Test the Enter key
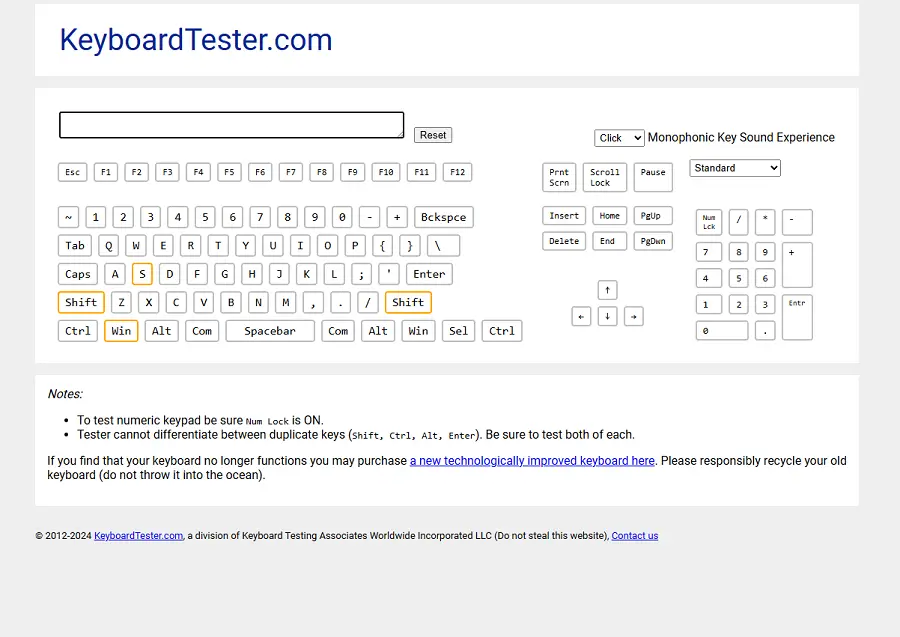Image resolution: width=900 pixels, height=637 pixels. pos(429,273)
